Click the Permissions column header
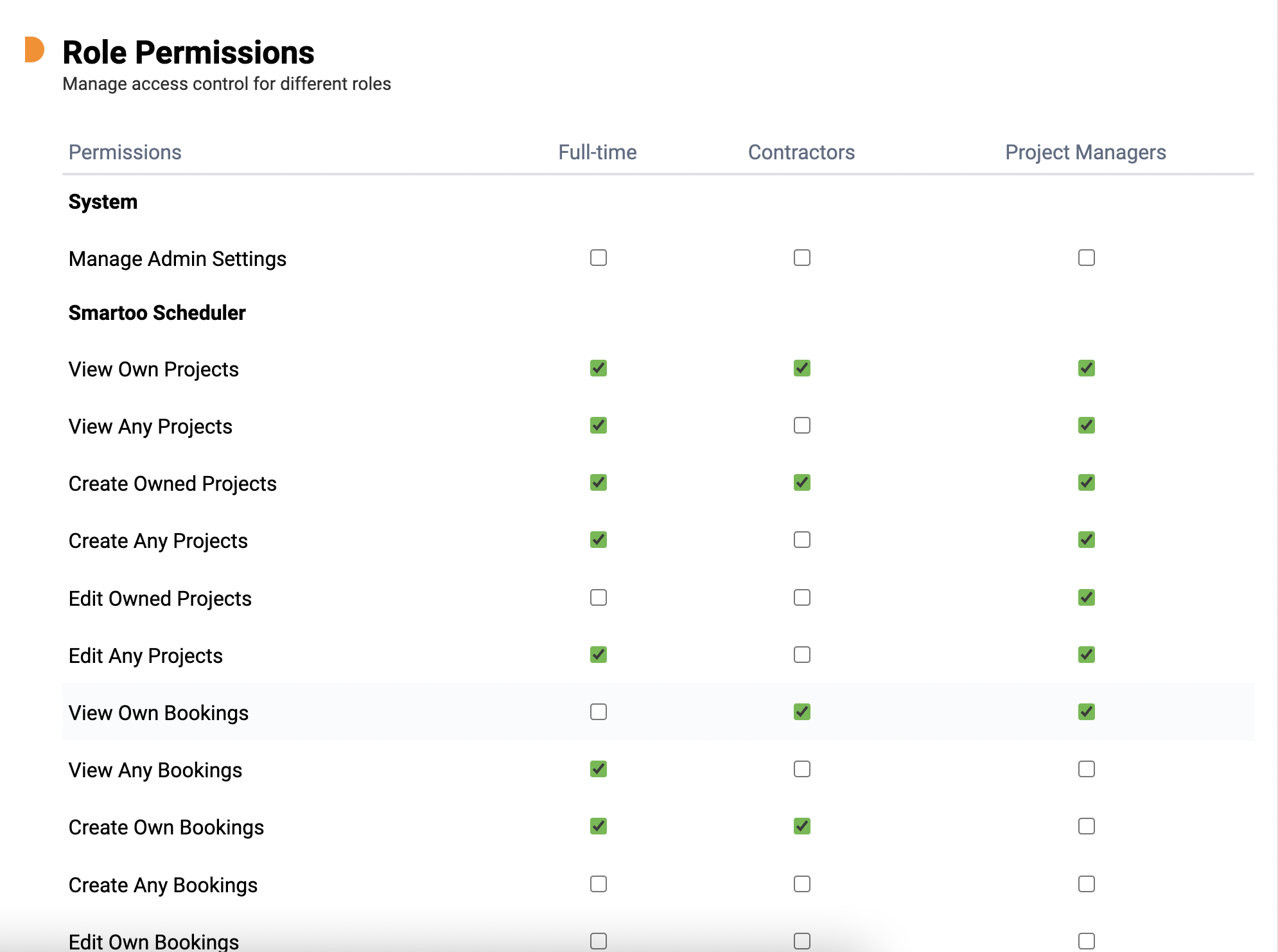 (125, 152)
